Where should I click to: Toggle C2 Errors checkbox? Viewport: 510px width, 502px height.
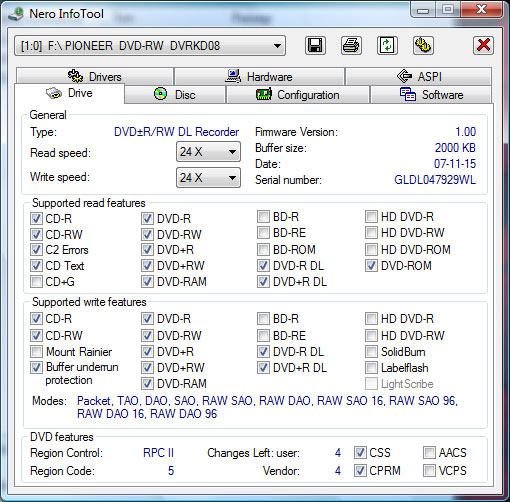click(x=36, y=250)
